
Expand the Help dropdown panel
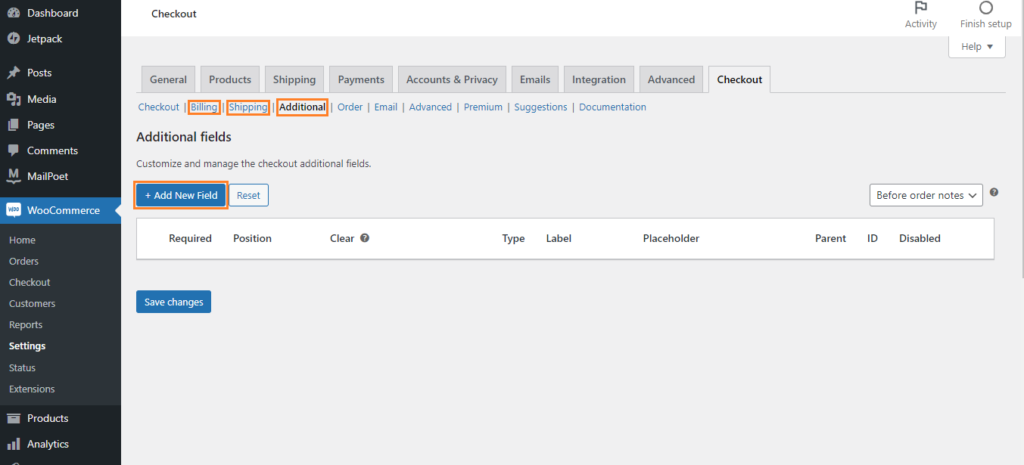pos(977,47)
